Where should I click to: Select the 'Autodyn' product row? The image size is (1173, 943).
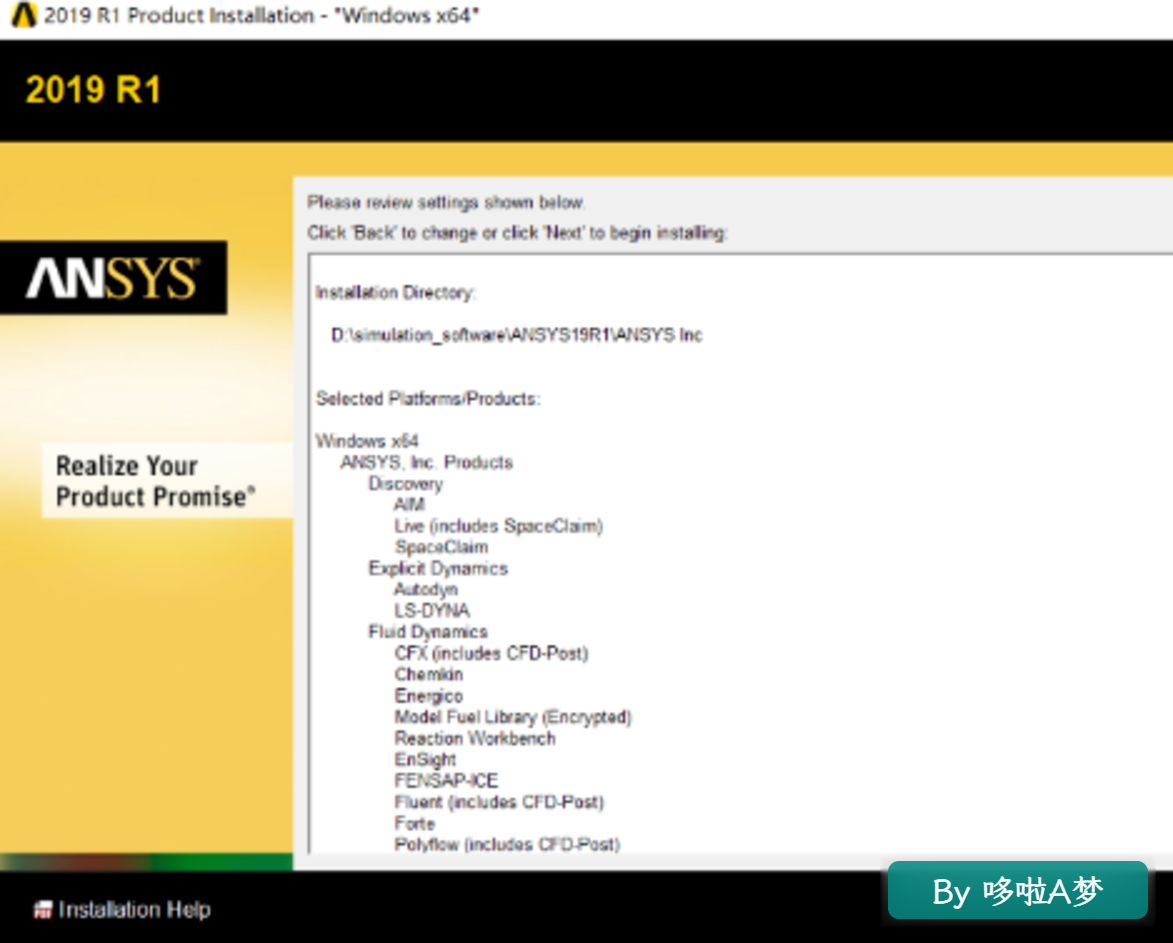tap(426, 589)
